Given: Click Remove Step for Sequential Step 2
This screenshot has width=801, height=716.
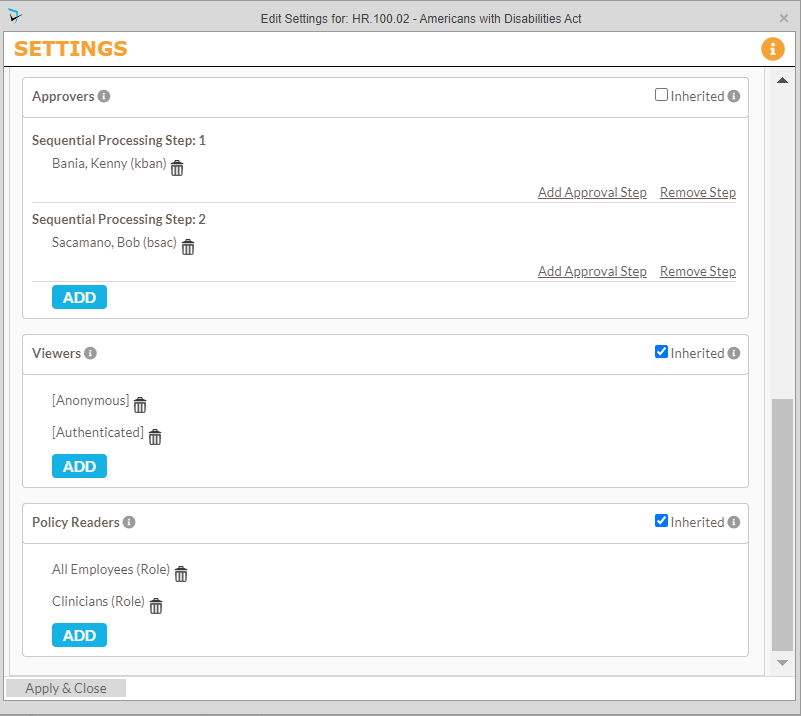Looking at the screenshot, I should coord(698,271).
